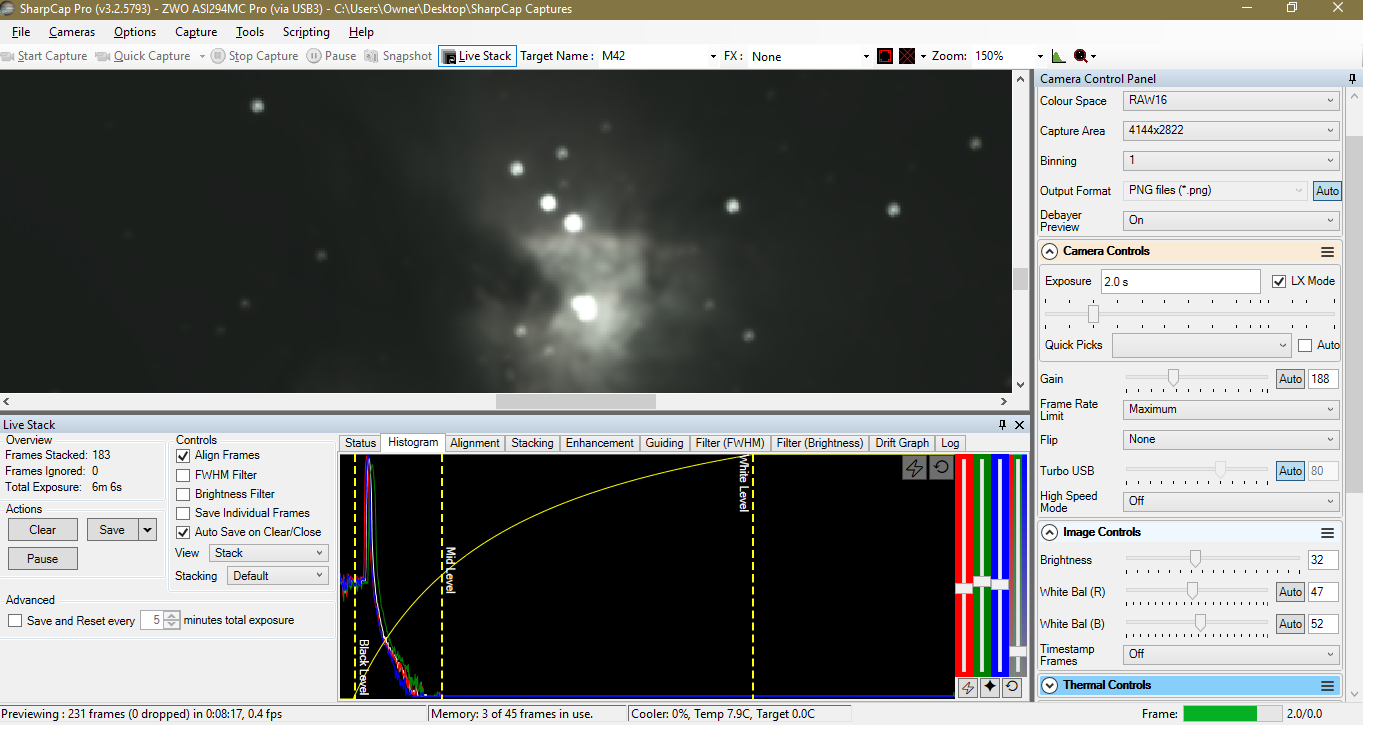Toggle the Live Stack tool
The image size is (1375, 739).
(x=477, y=56)
